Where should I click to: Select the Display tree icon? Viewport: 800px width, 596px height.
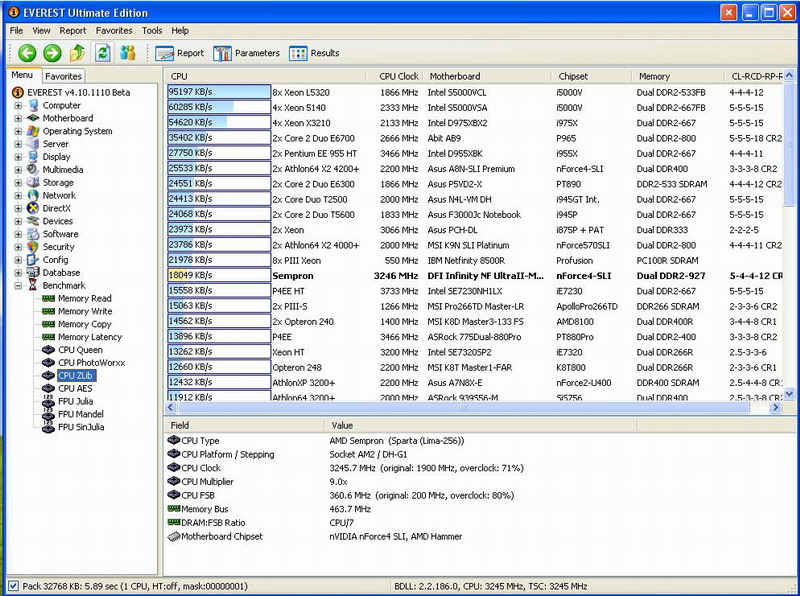click(x=34, y=157)
